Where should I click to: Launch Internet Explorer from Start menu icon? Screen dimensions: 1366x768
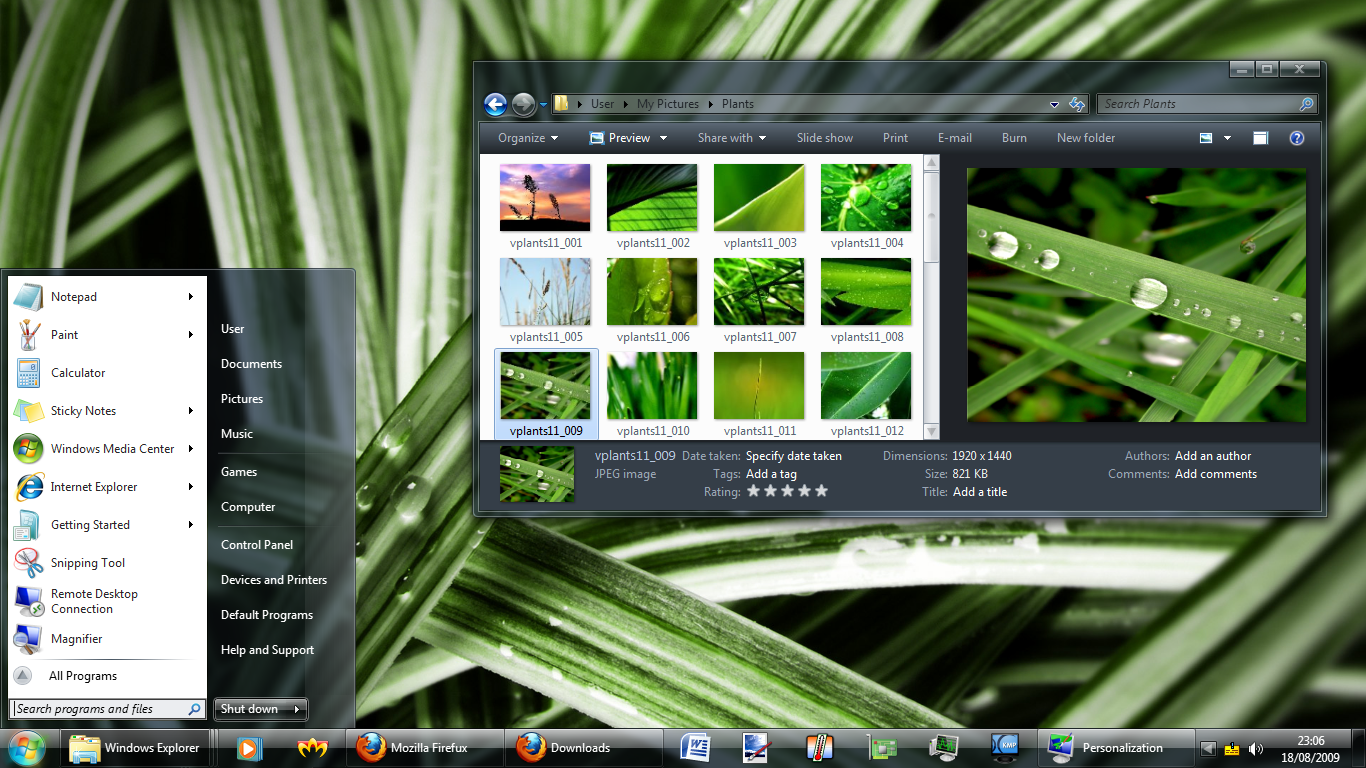pyautogui.click(x=28, y=487)
